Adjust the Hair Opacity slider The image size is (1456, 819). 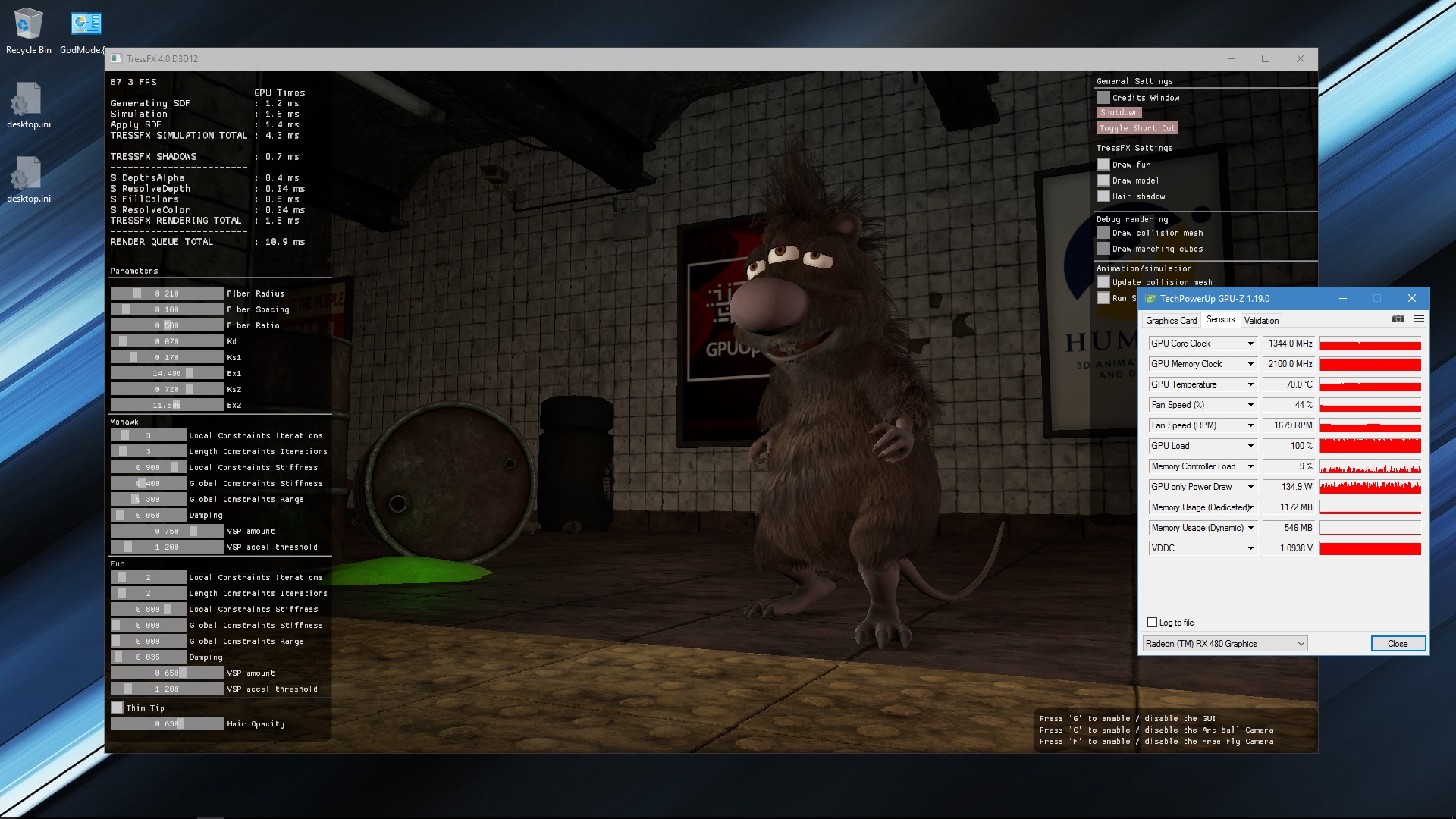click(167, 724)
